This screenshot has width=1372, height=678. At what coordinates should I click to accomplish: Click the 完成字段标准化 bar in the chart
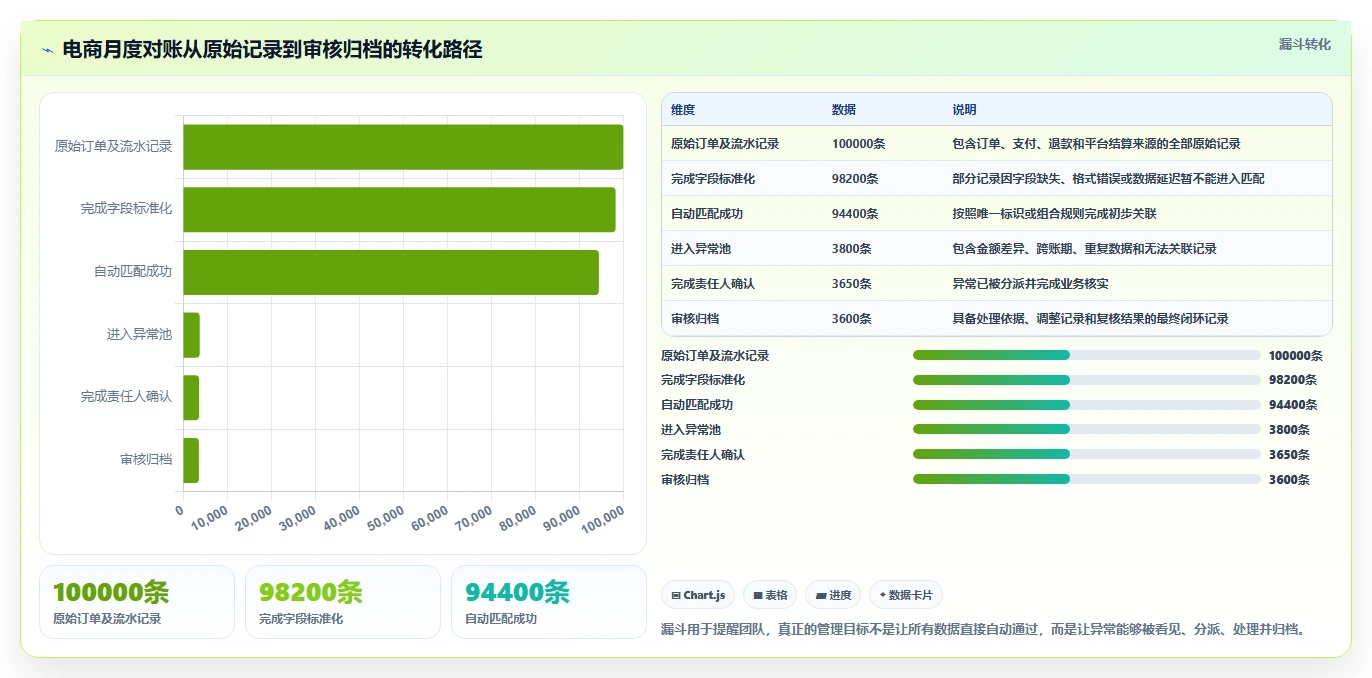(399, 210)
